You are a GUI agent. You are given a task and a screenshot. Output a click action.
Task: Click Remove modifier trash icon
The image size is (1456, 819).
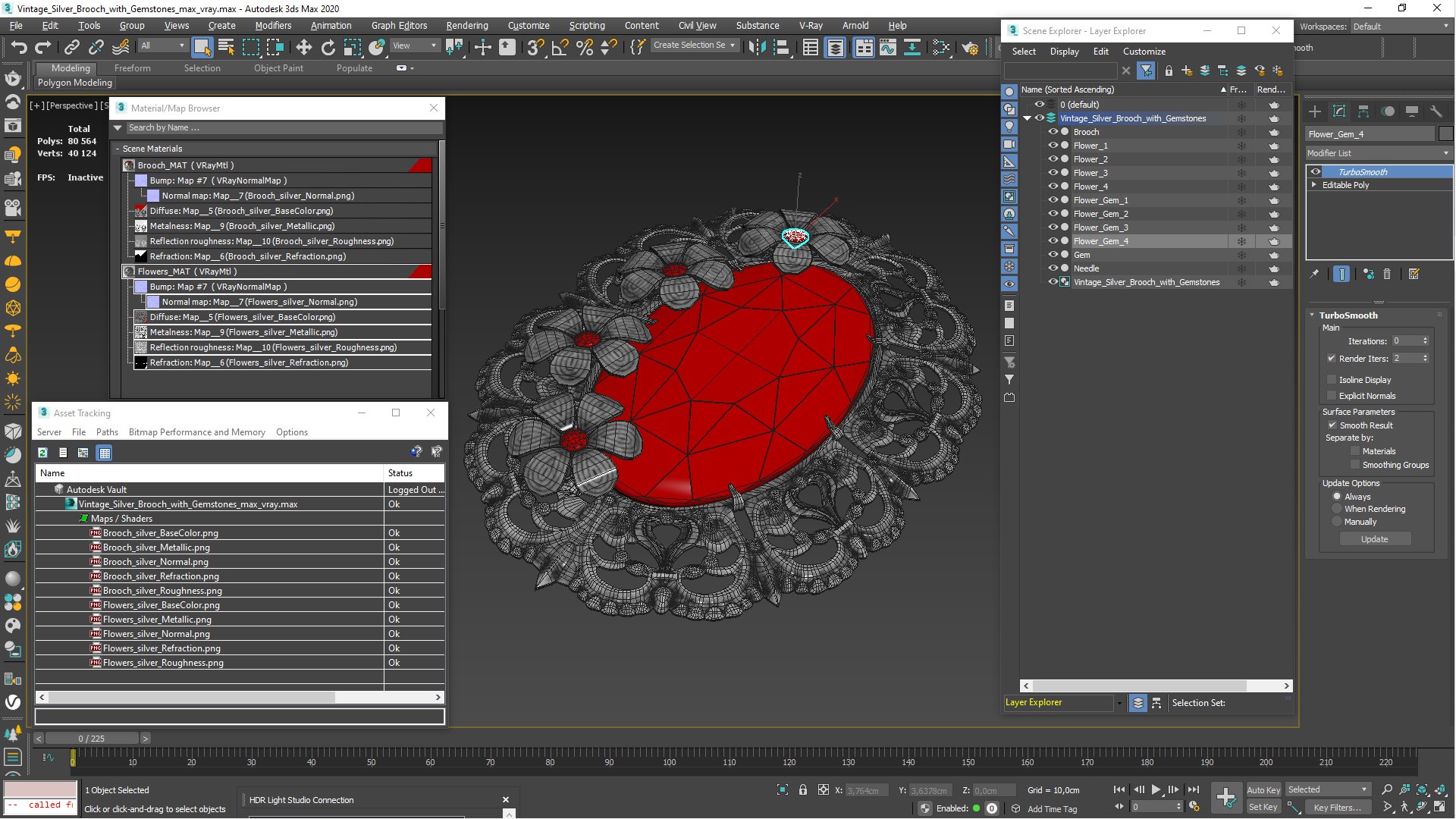point(1387,274)
